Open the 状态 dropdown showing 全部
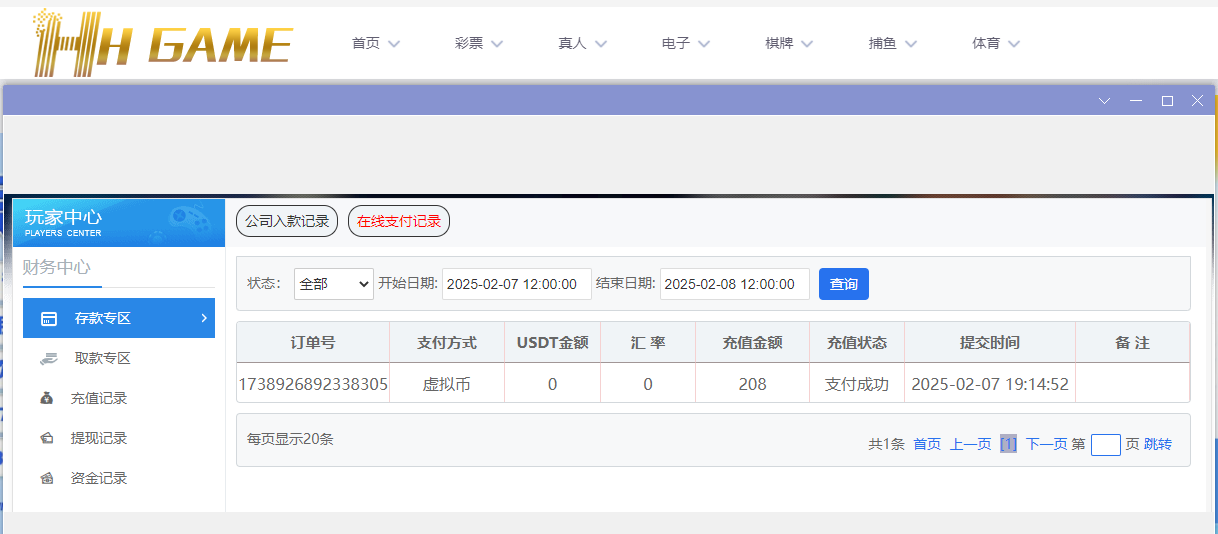The image size is (1218, 534). tap(333, 284)
